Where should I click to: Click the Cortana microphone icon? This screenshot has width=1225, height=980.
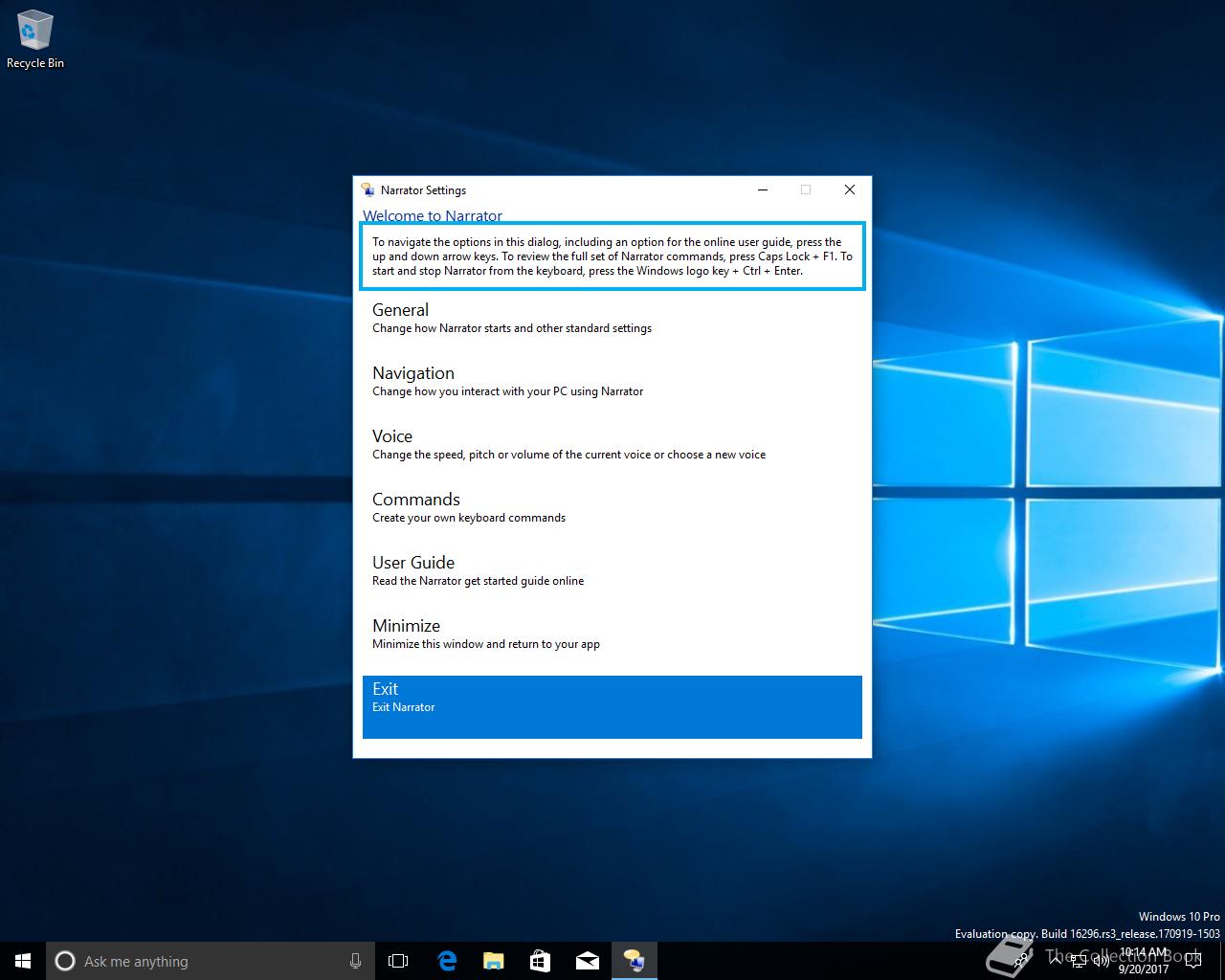tap(355, 961)
